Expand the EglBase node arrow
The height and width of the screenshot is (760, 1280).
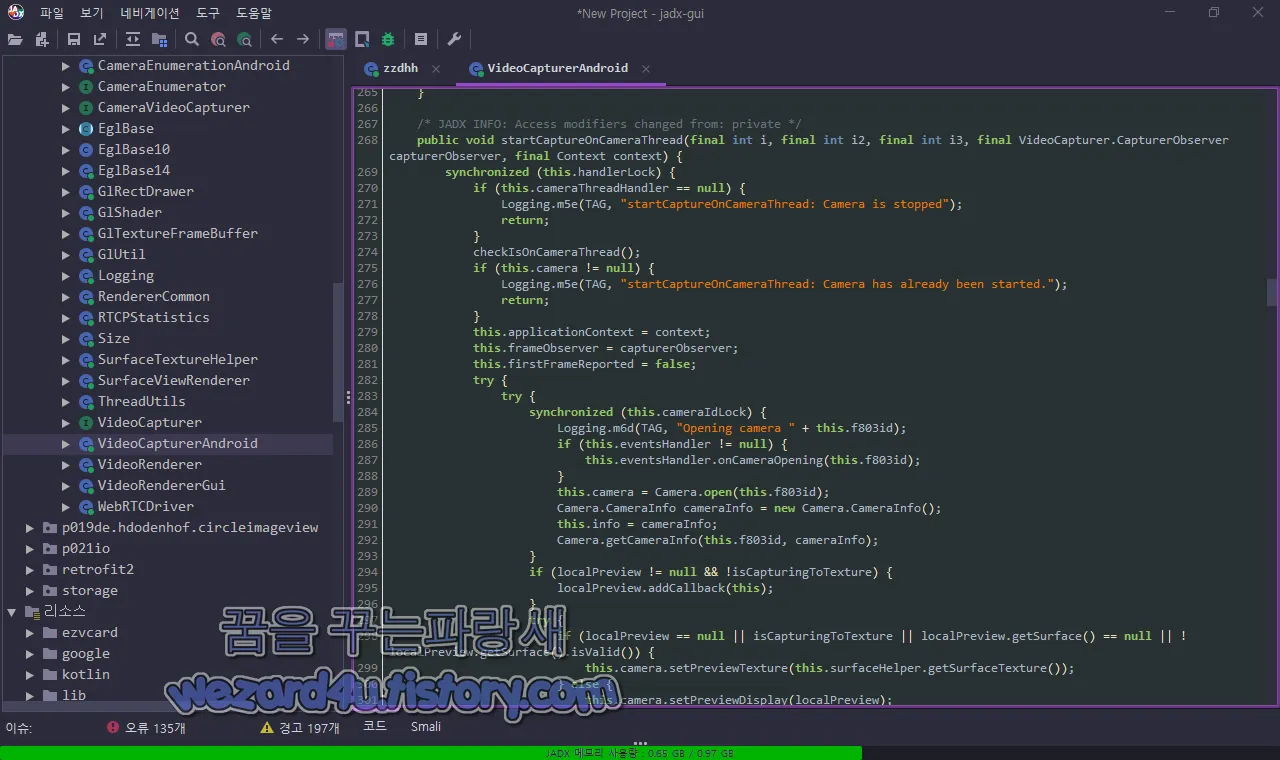point(66,128)
